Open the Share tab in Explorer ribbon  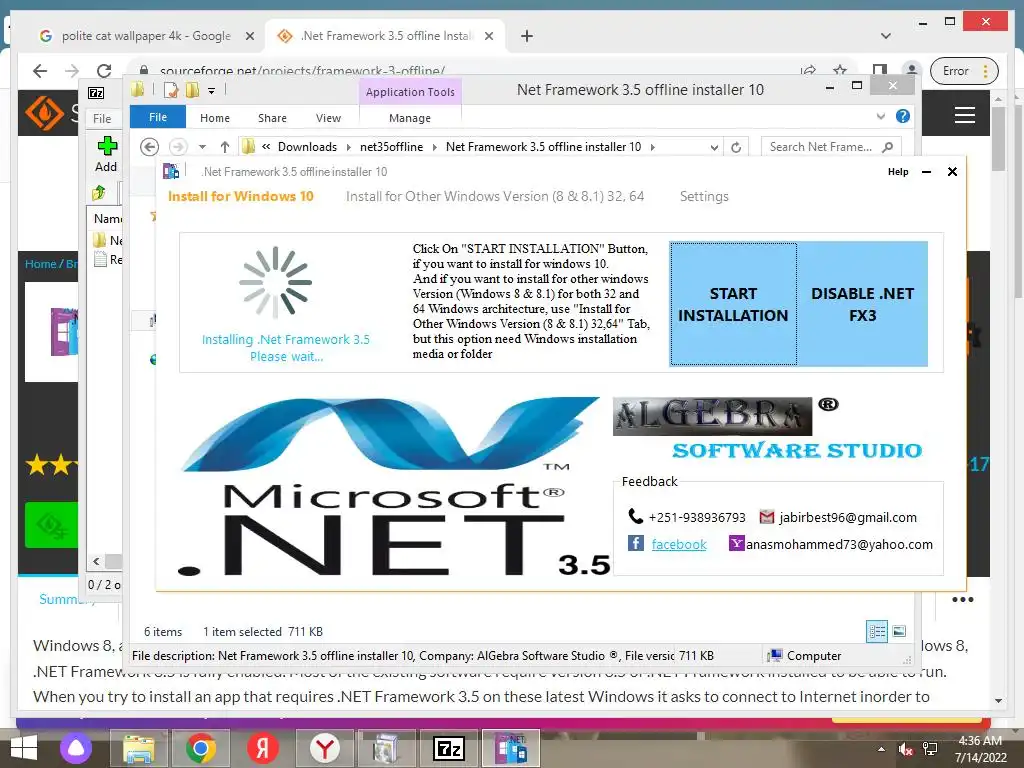[x=272, y=118]
